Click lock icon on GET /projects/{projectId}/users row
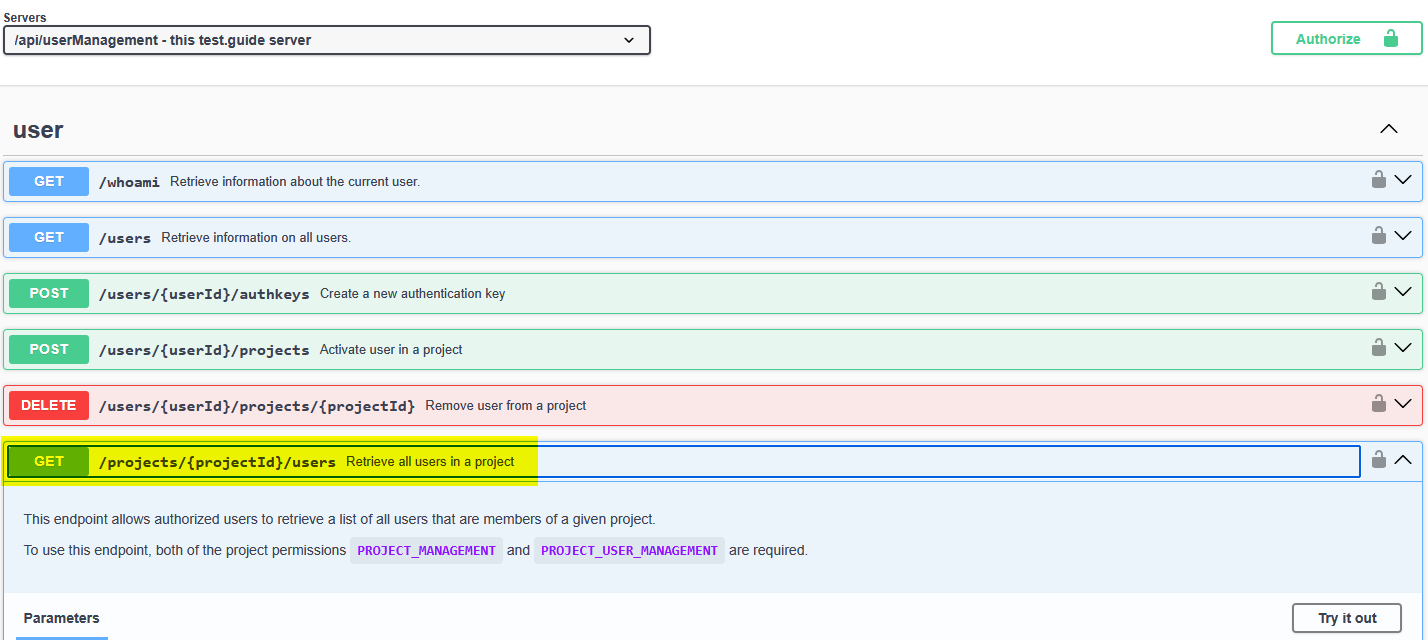Screen dimensions: 1428x640 1378,460
